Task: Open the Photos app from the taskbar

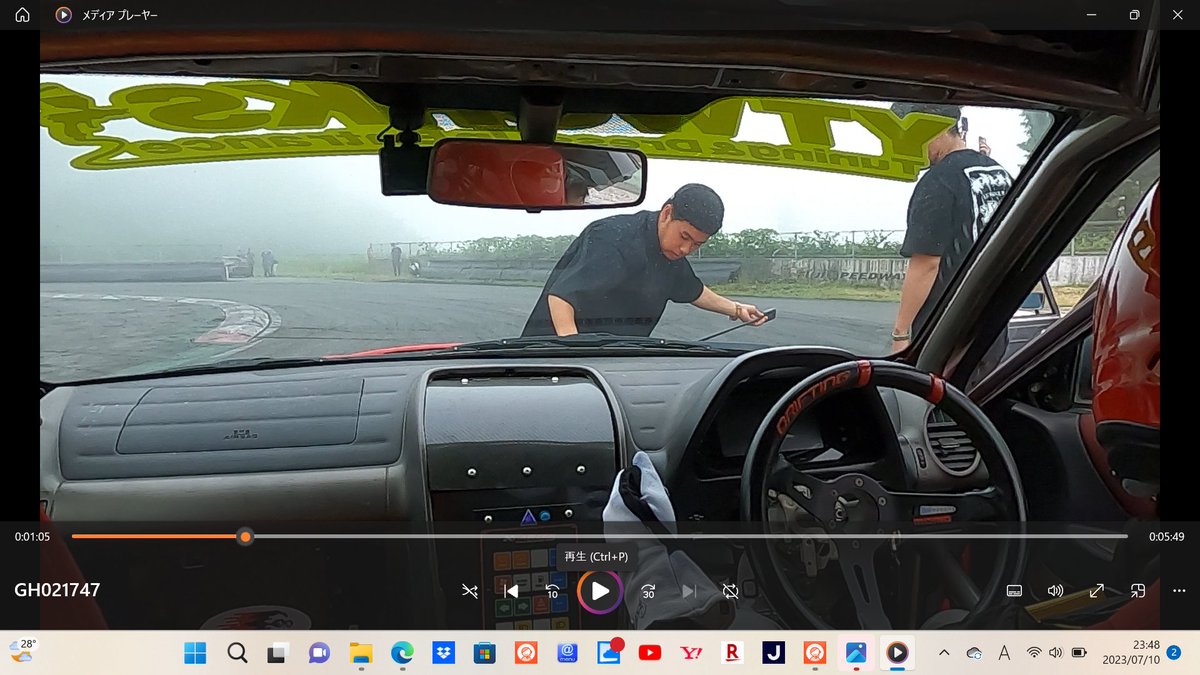Action: pyautogui.click(x=856, y=653)
